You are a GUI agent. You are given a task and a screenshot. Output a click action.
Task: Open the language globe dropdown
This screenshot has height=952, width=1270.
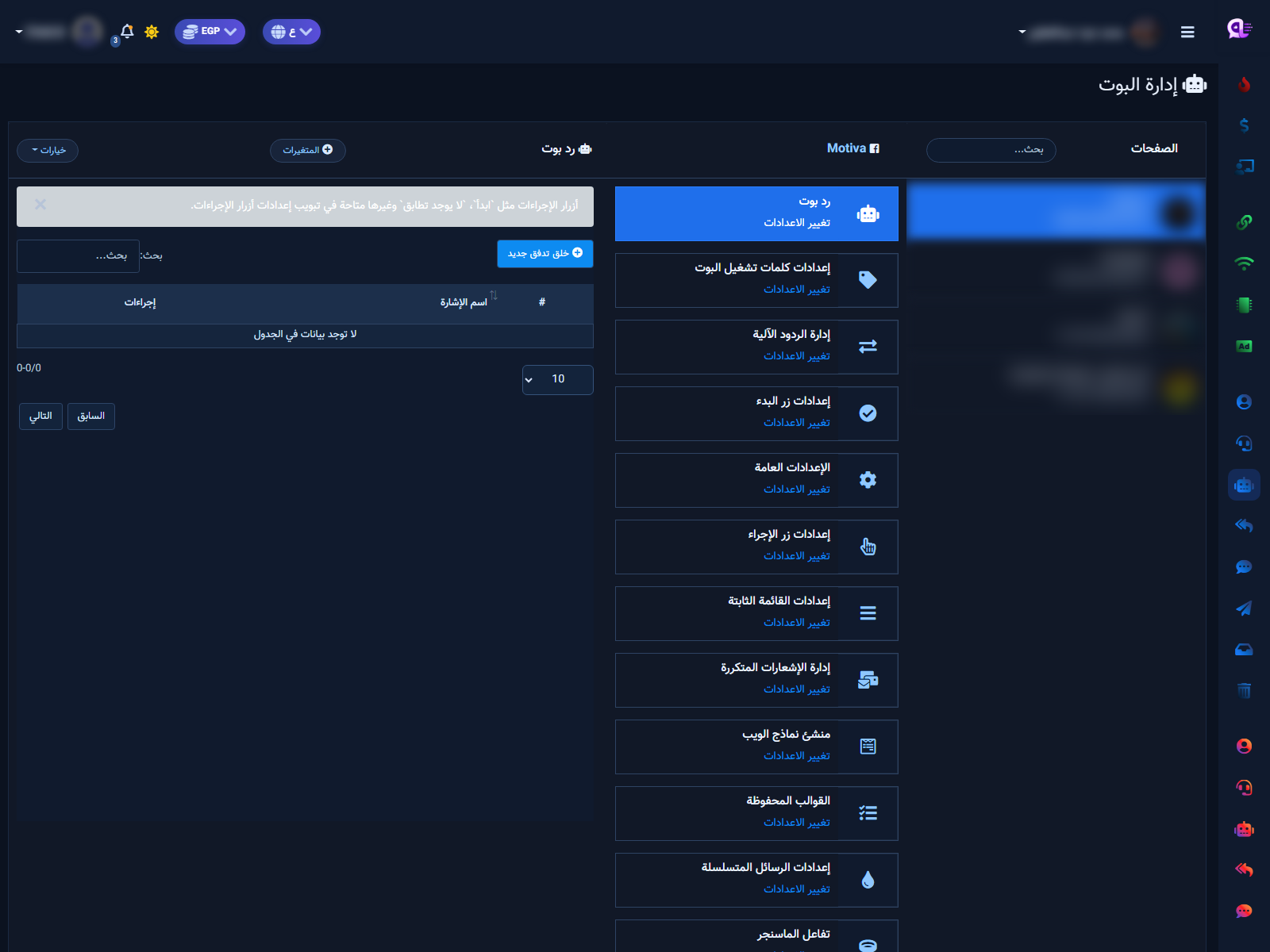coord(291,32)
